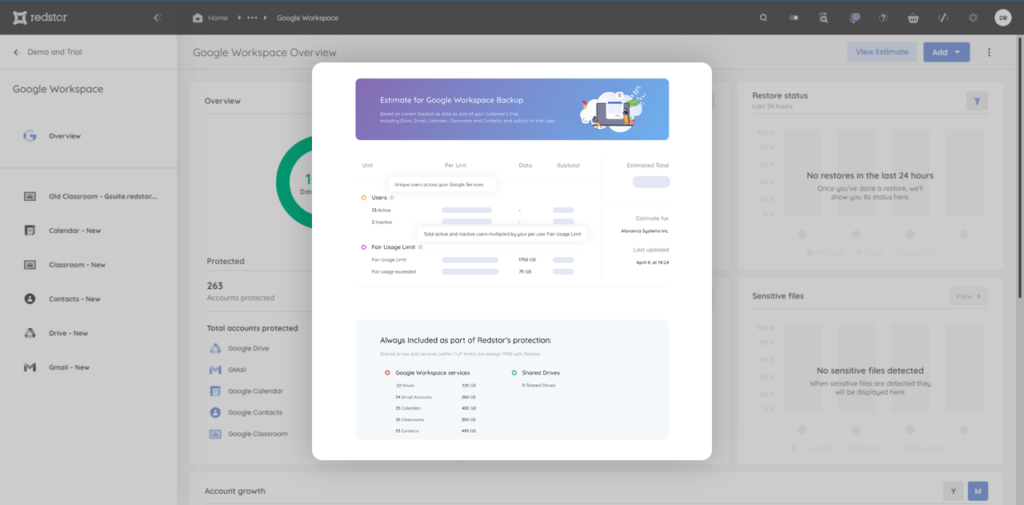Open the DB user avatar menu
The image size is (1024, 505).
[x=1002, y=18]
